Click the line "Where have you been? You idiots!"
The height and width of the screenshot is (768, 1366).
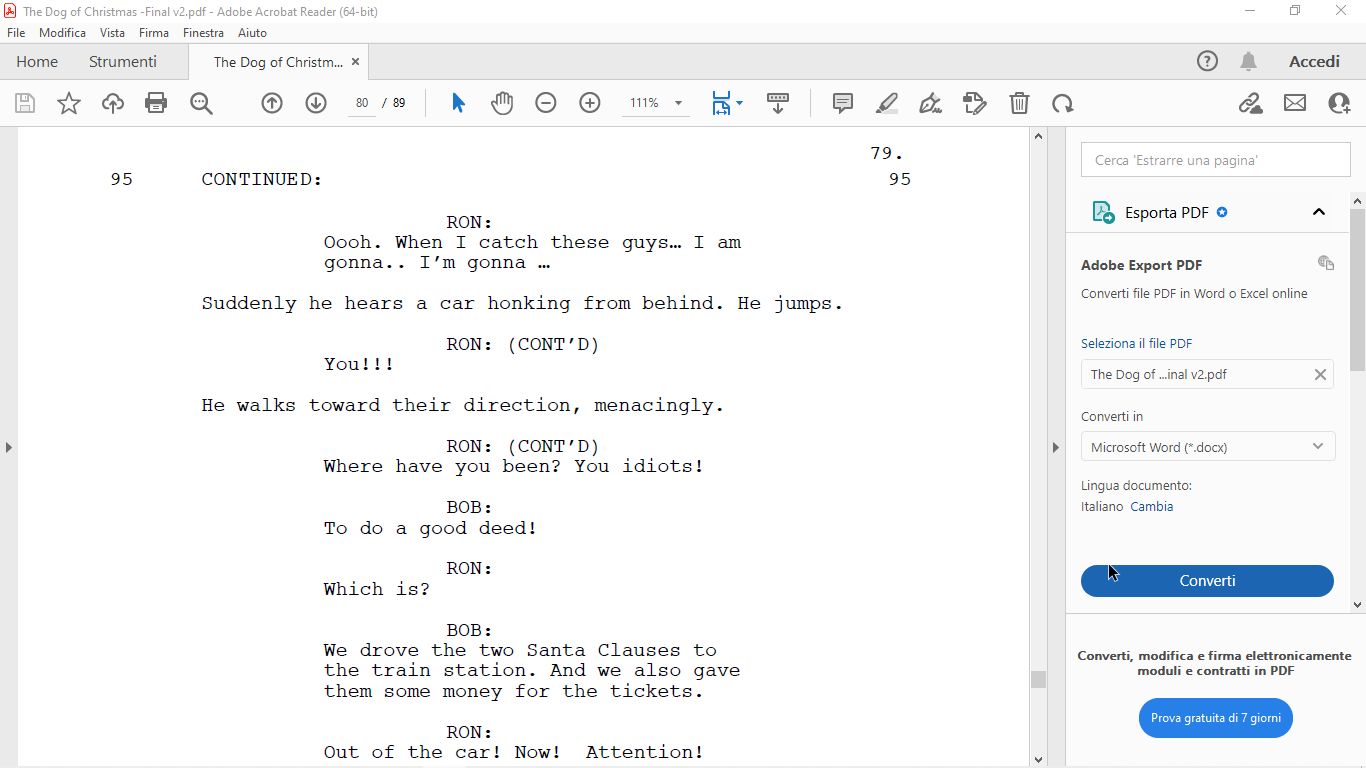tap(513, 466)
